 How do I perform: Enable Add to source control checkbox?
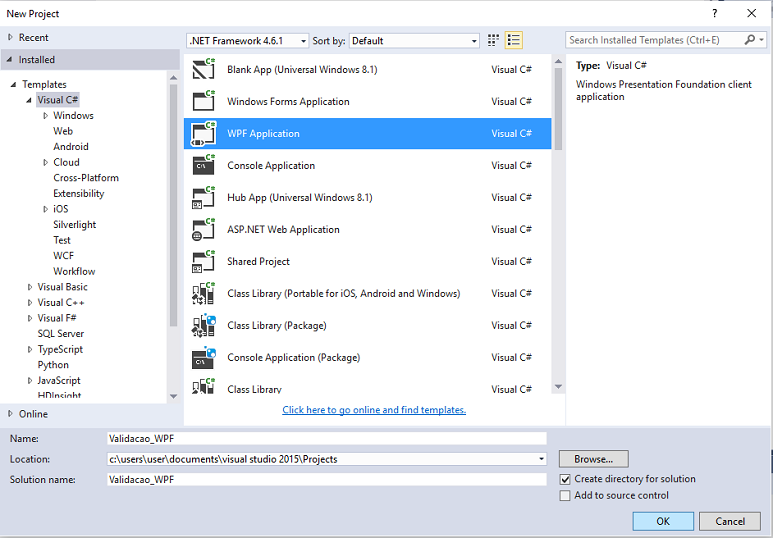pyautogui.click(x=565, y=496)
